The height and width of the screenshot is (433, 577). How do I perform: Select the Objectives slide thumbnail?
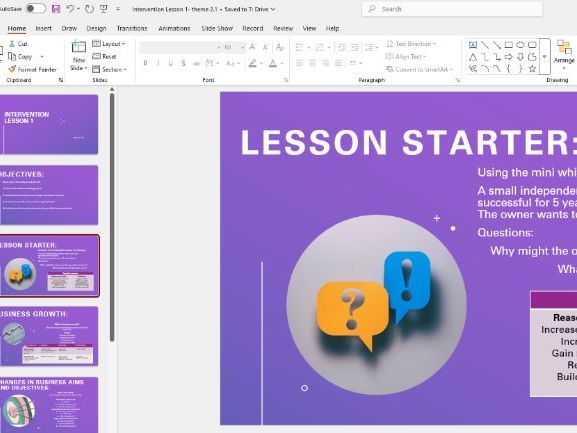tap(49, 195)
